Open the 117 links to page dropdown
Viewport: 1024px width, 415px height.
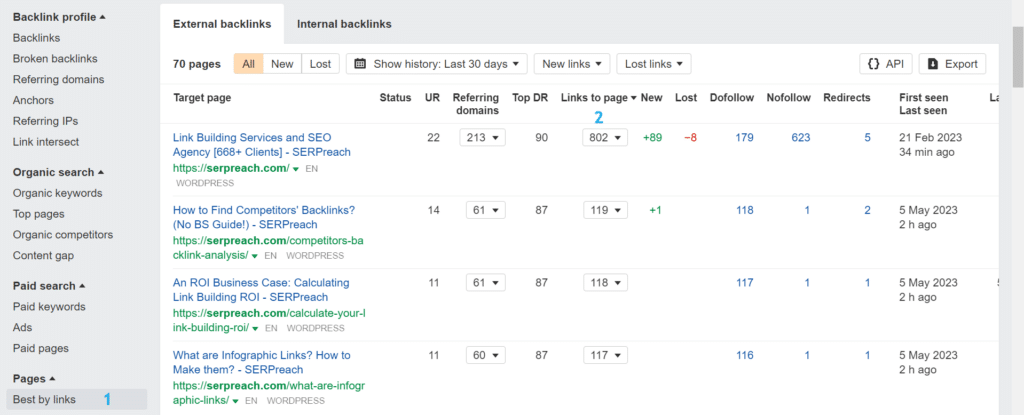click(605, 356)
